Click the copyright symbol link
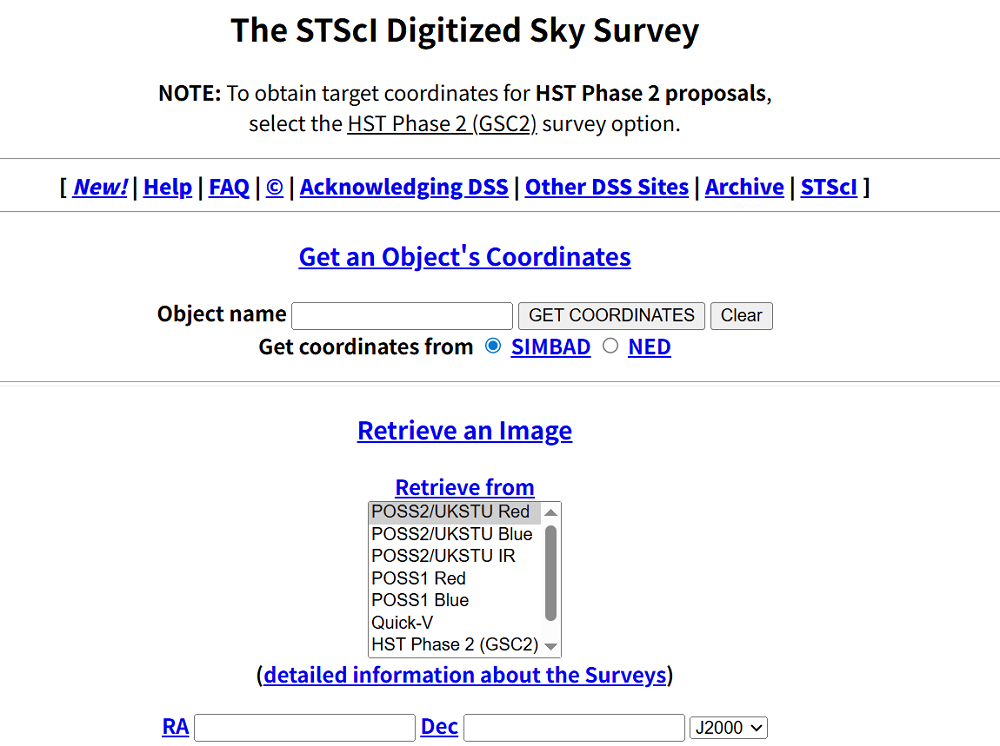1000x746 pixels. tap(274, 187)
